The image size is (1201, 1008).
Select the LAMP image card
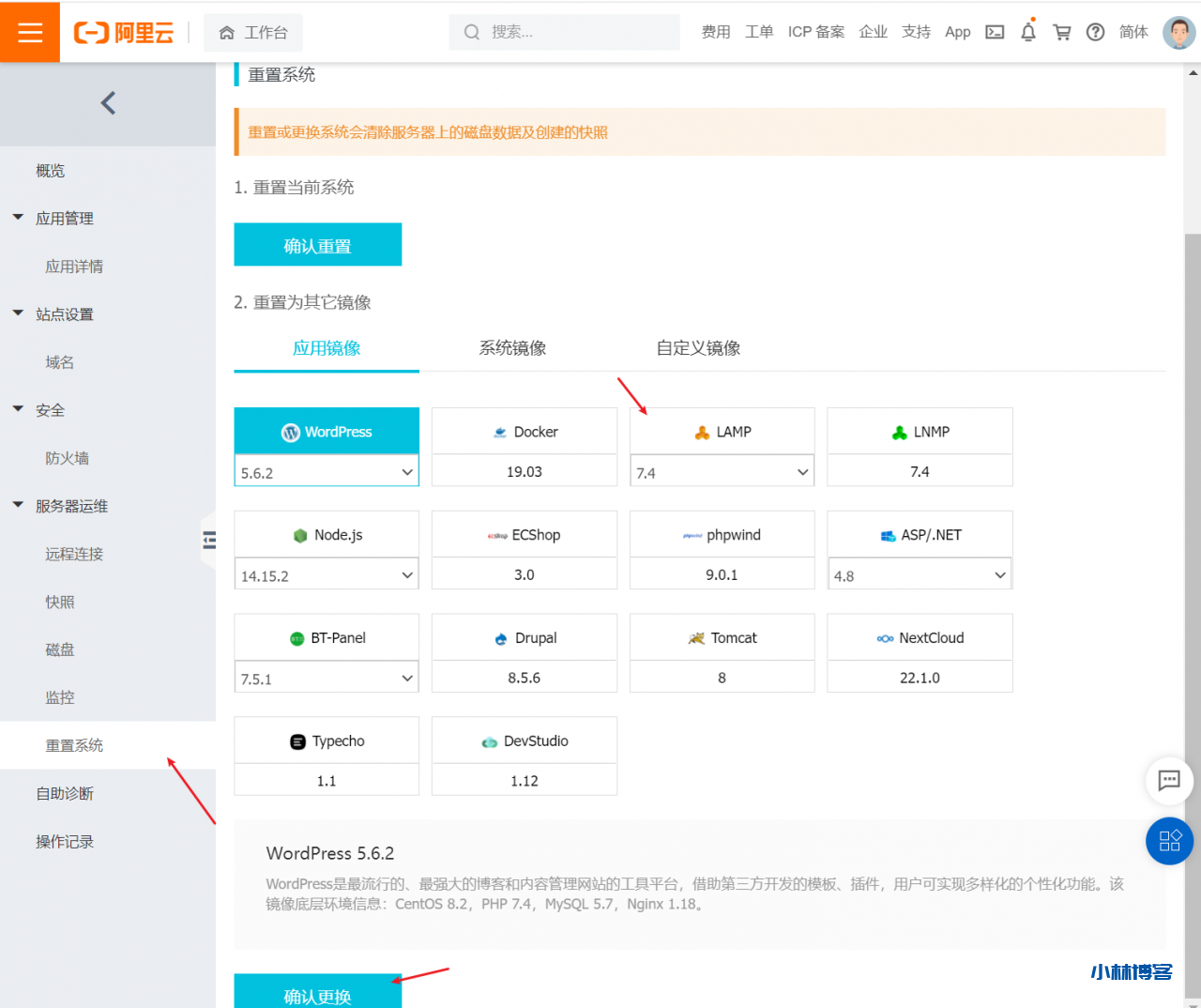722,432
